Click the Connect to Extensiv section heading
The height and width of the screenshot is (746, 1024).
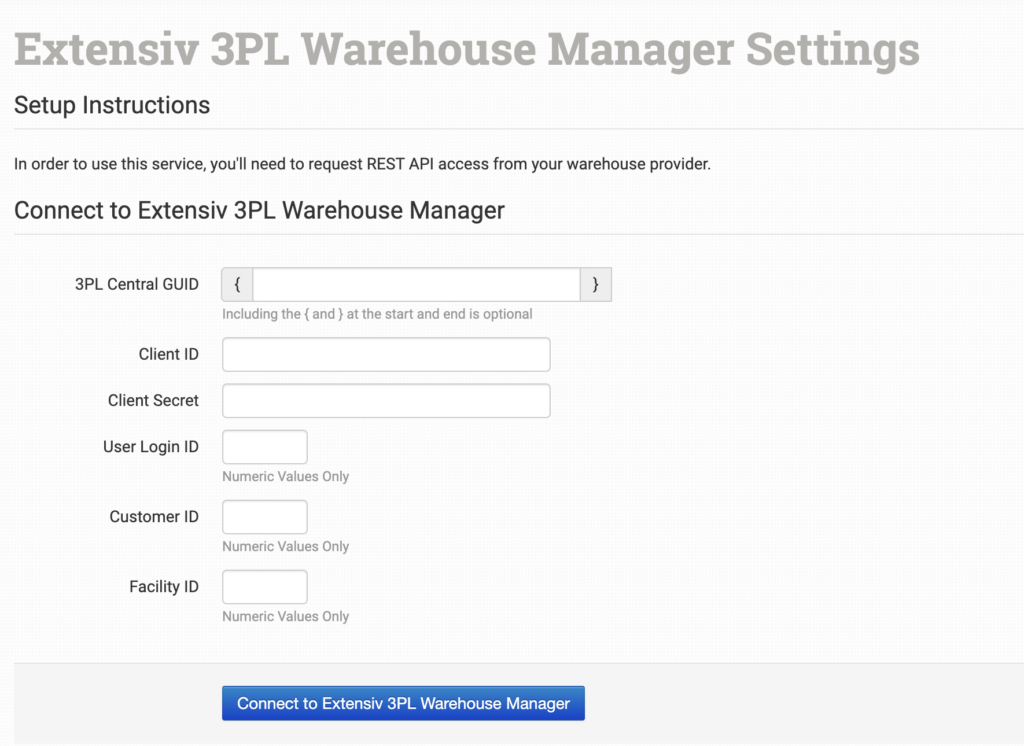pos(259,210)
